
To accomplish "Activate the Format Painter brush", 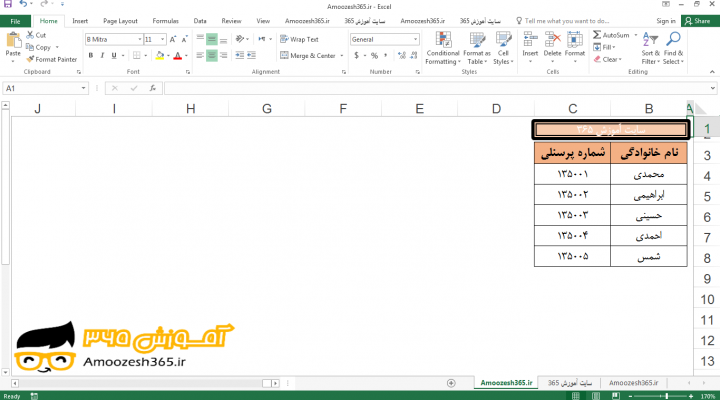I will (30, 59).
